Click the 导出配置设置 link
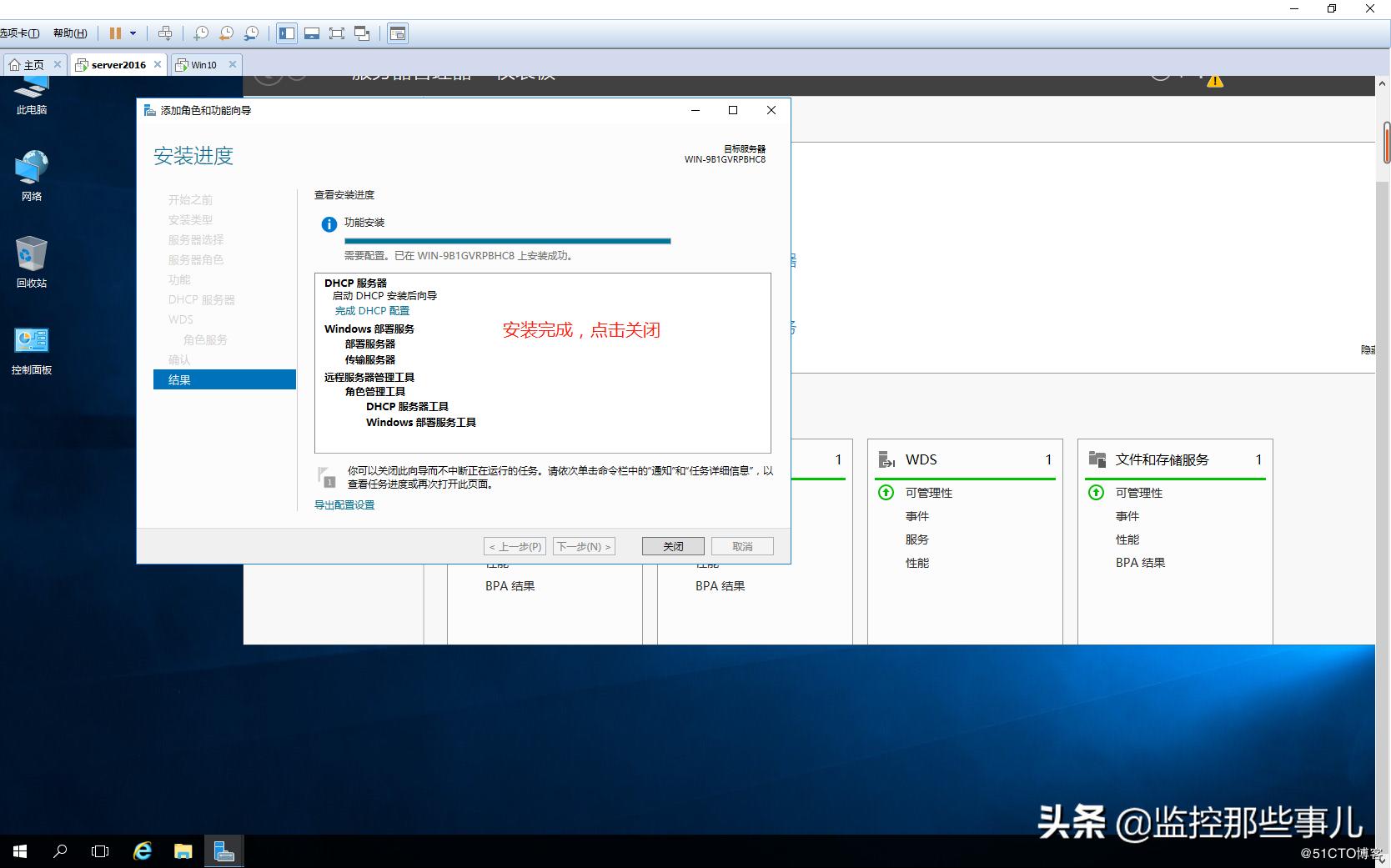Image resolution: width=1391 pixels, height=868 pixels. pyautogui.click(x=344, y=504)
